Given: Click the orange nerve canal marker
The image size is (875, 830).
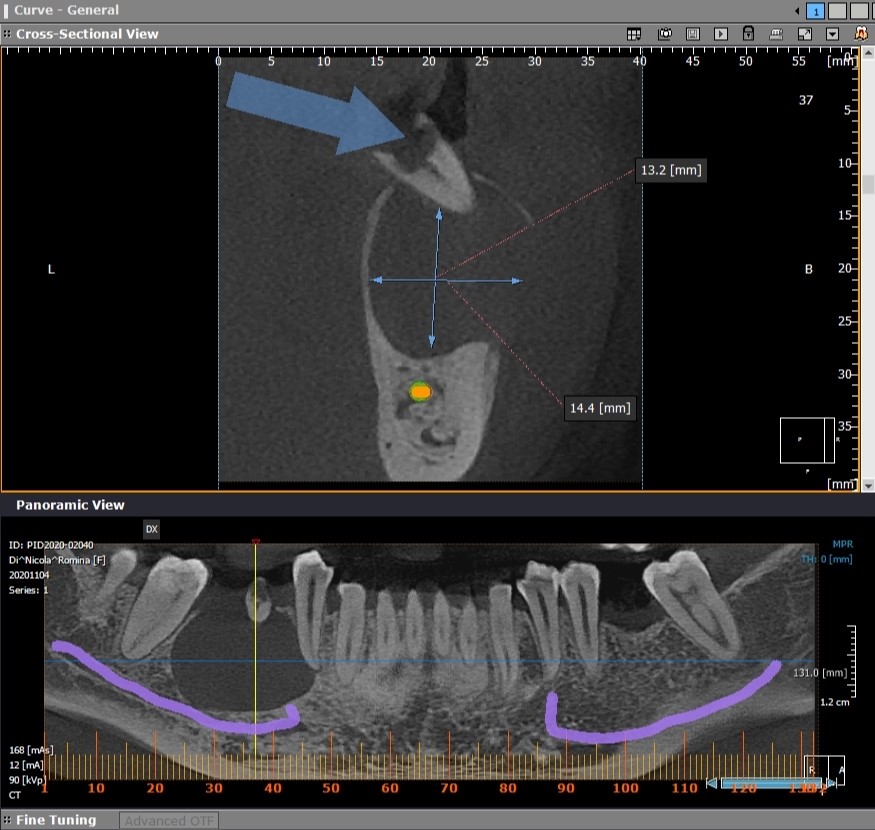Looking at the screenshot, I should point(420,392).
